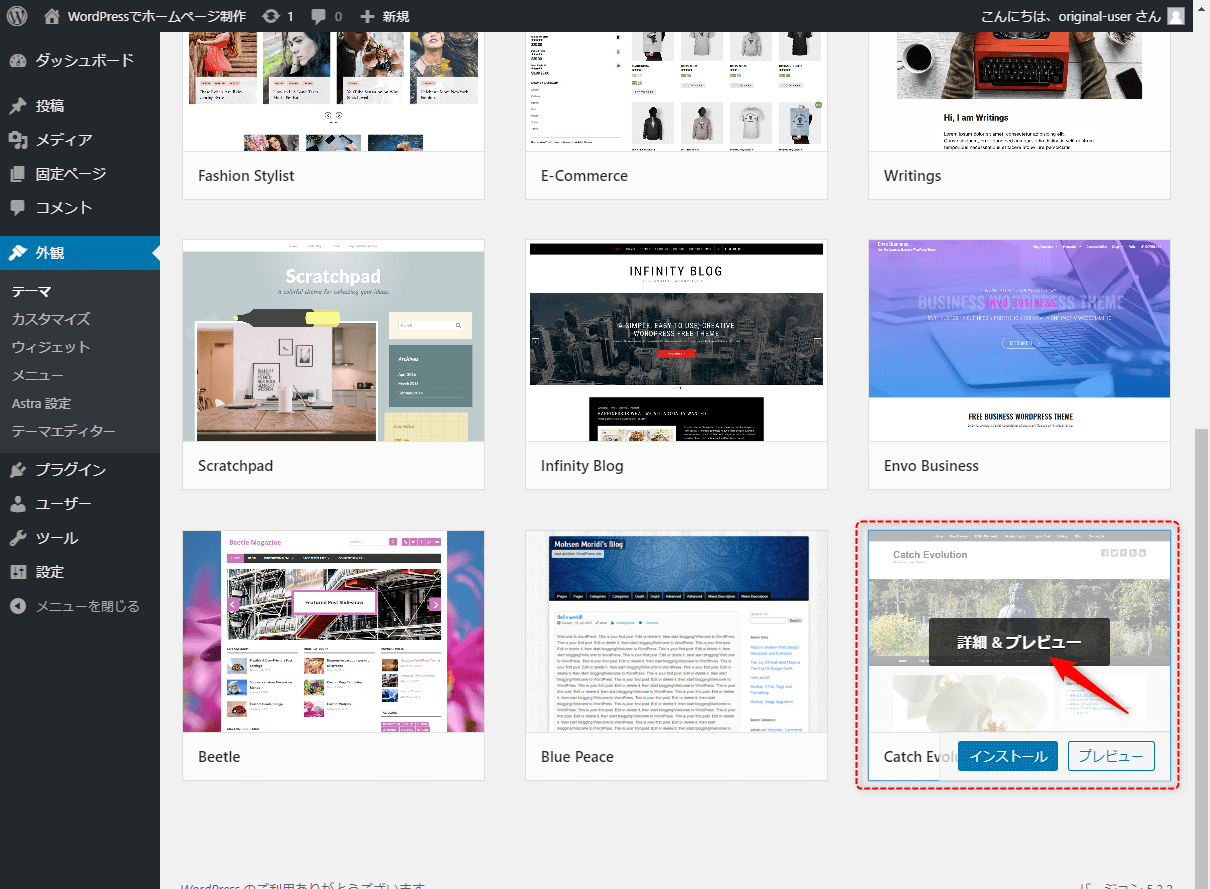
Task: Click the updates icon showing 1
Action: click(271, 16)
